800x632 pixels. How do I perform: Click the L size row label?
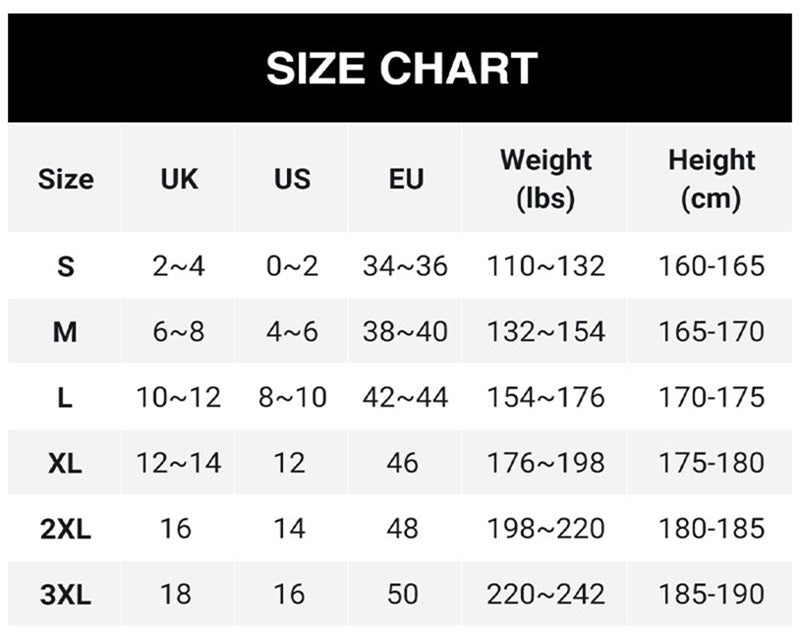[x=65, y=398]
